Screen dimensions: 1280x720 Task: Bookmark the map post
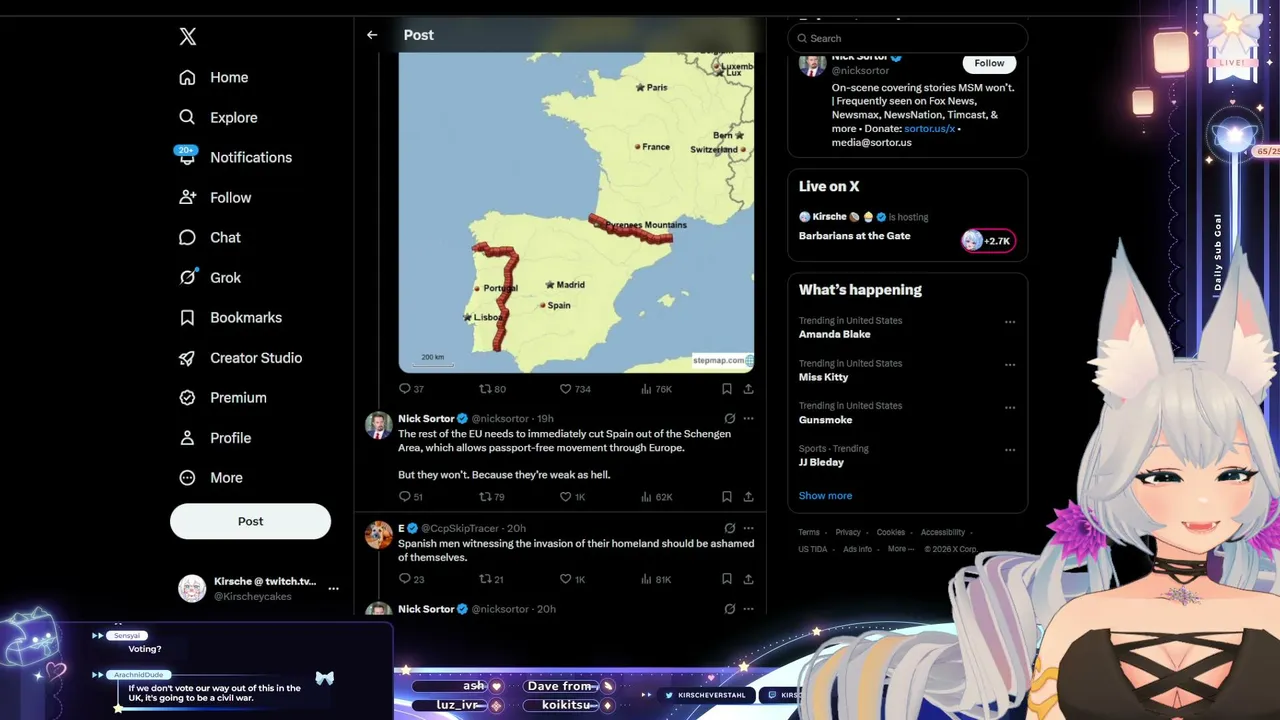click(727, 389)
